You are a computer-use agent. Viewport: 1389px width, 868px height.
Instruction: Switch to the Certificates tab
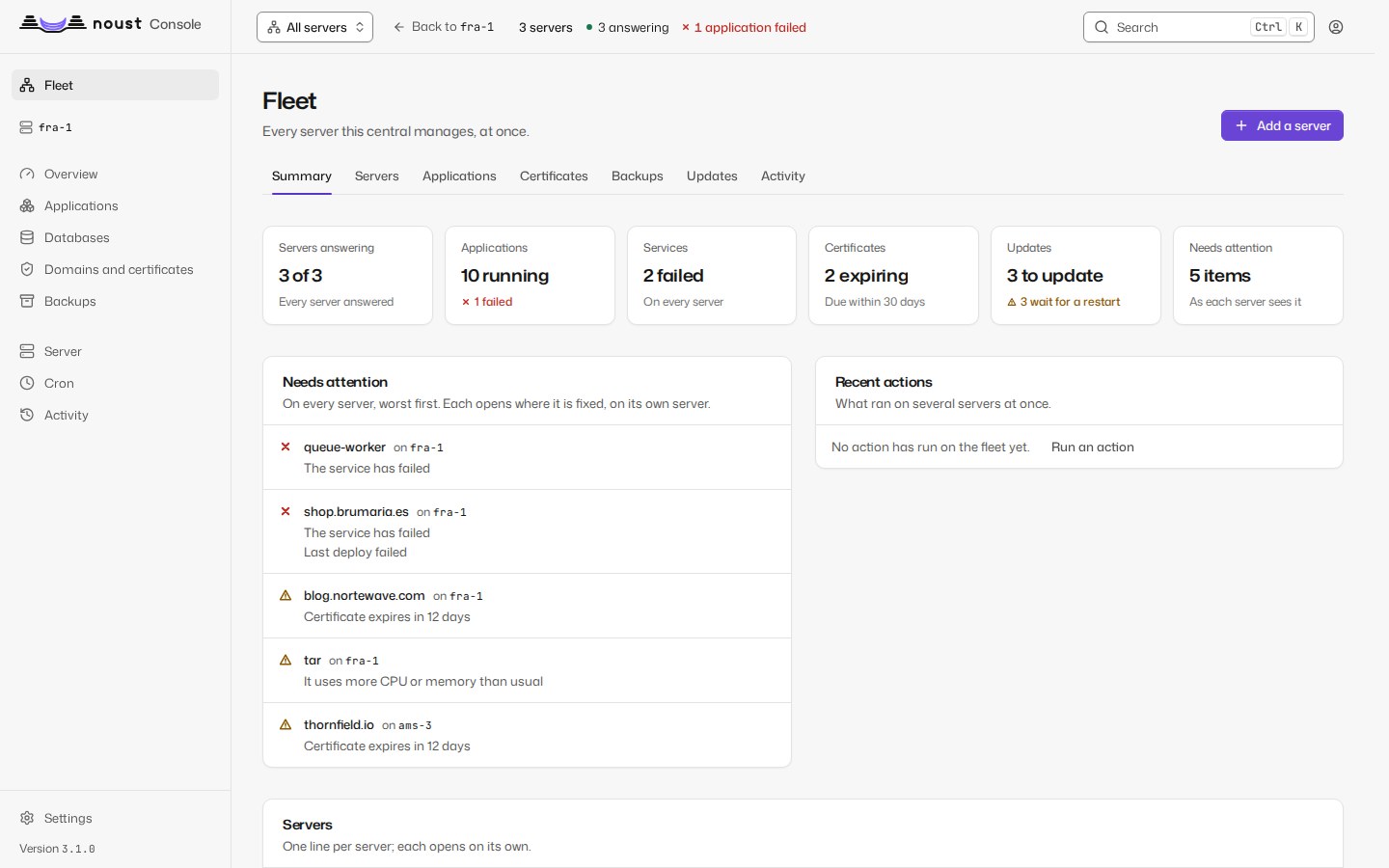[554, 176]
